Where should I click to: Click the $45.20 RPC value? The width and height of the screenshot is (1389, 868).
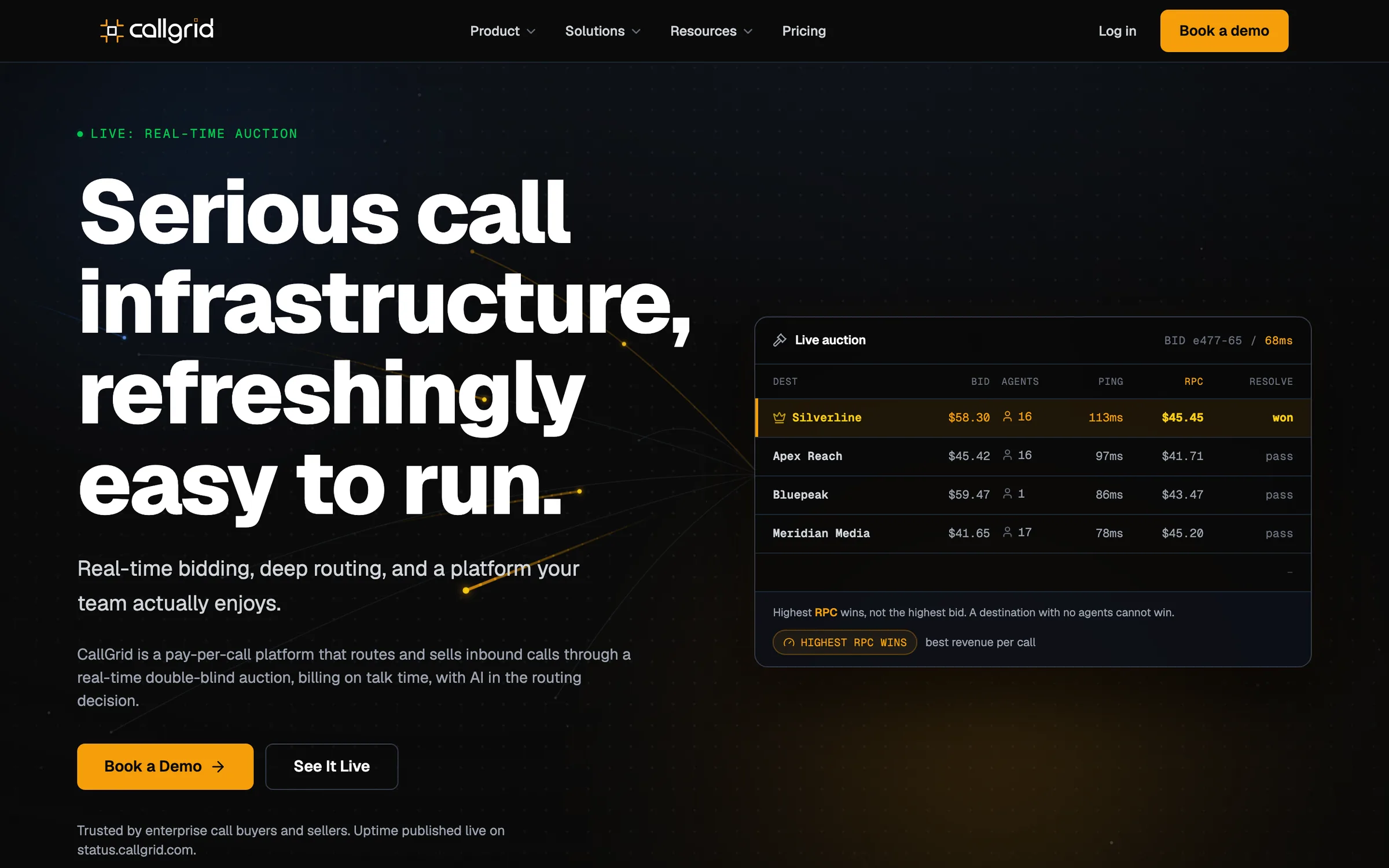(x=1182, y=533)
